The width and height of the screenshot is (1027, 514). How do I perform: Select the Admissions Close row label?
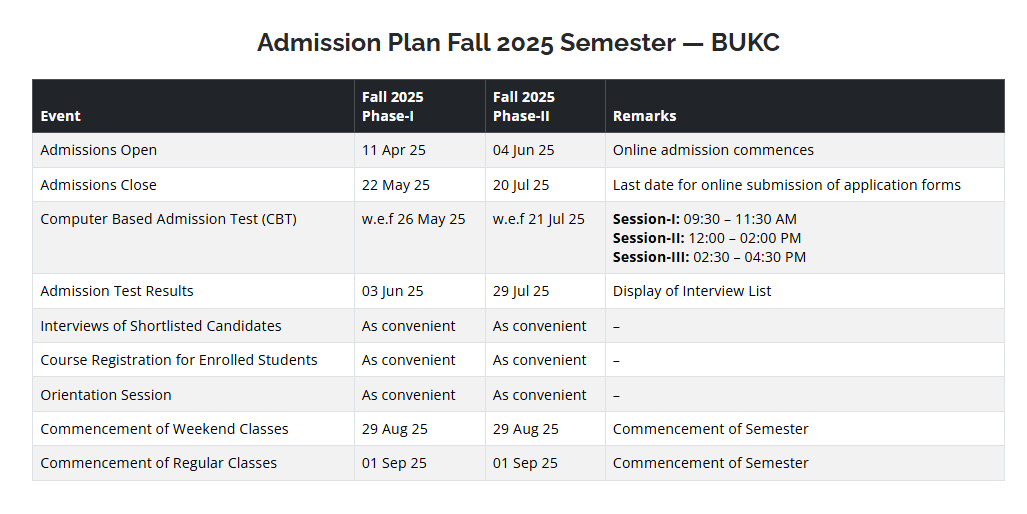98,185
